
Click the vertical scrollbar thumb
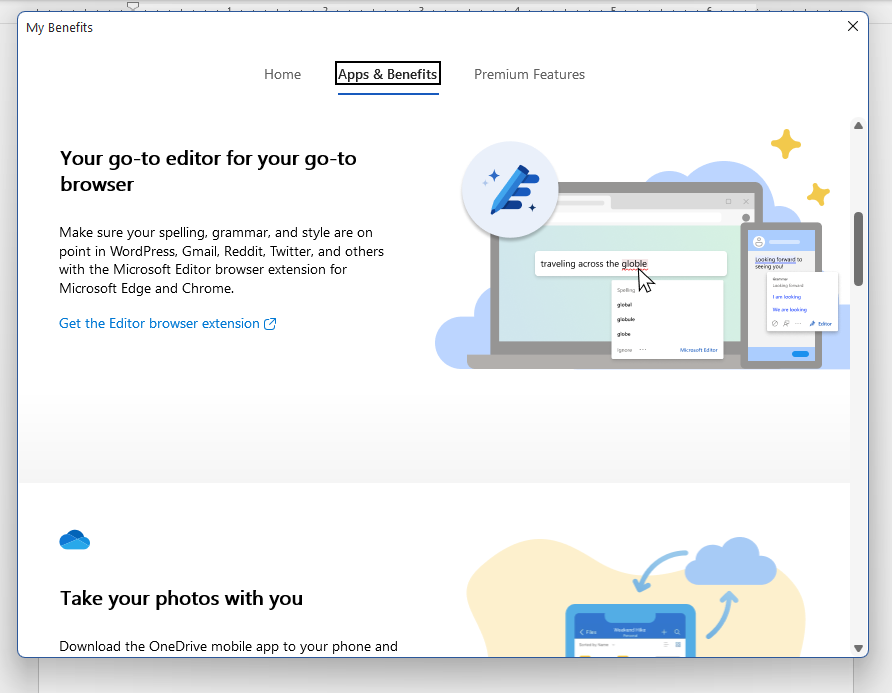pyautogui.click(x=858, y=249)
